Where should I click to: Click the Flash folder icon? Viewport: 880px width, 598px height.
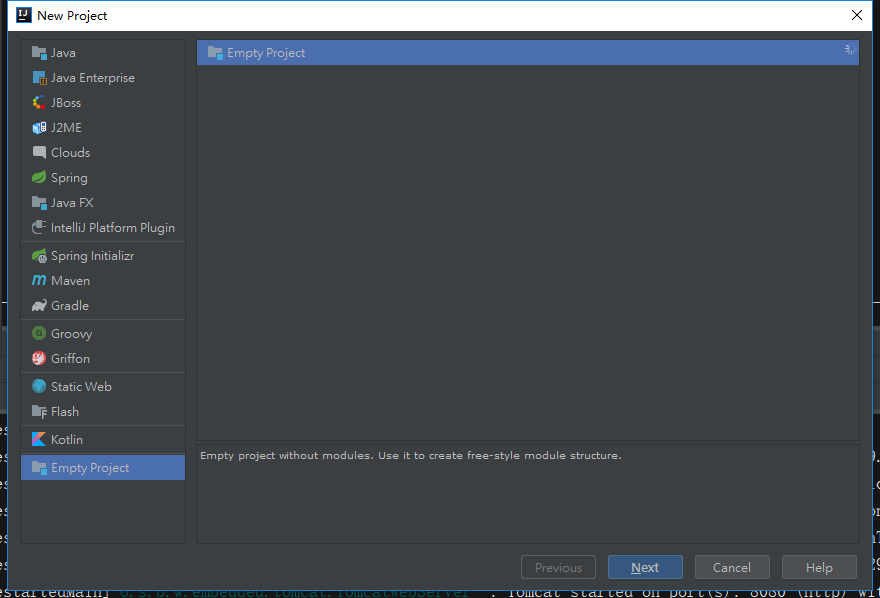tap(39, 412)
